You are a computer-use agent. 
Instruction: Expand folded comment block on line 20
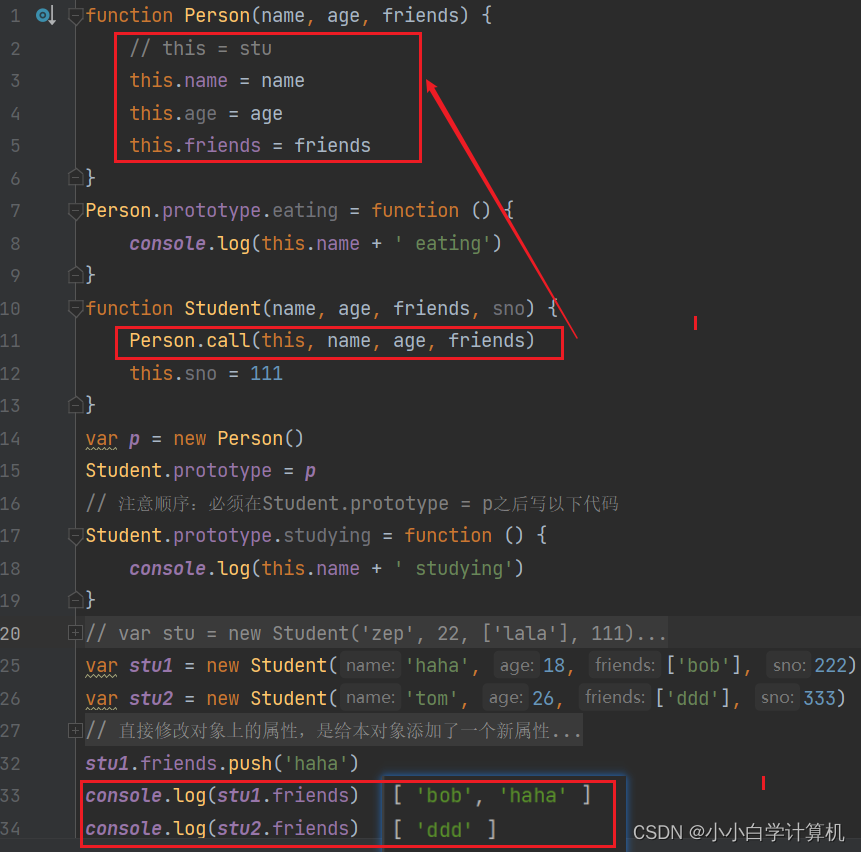[75, 633]
